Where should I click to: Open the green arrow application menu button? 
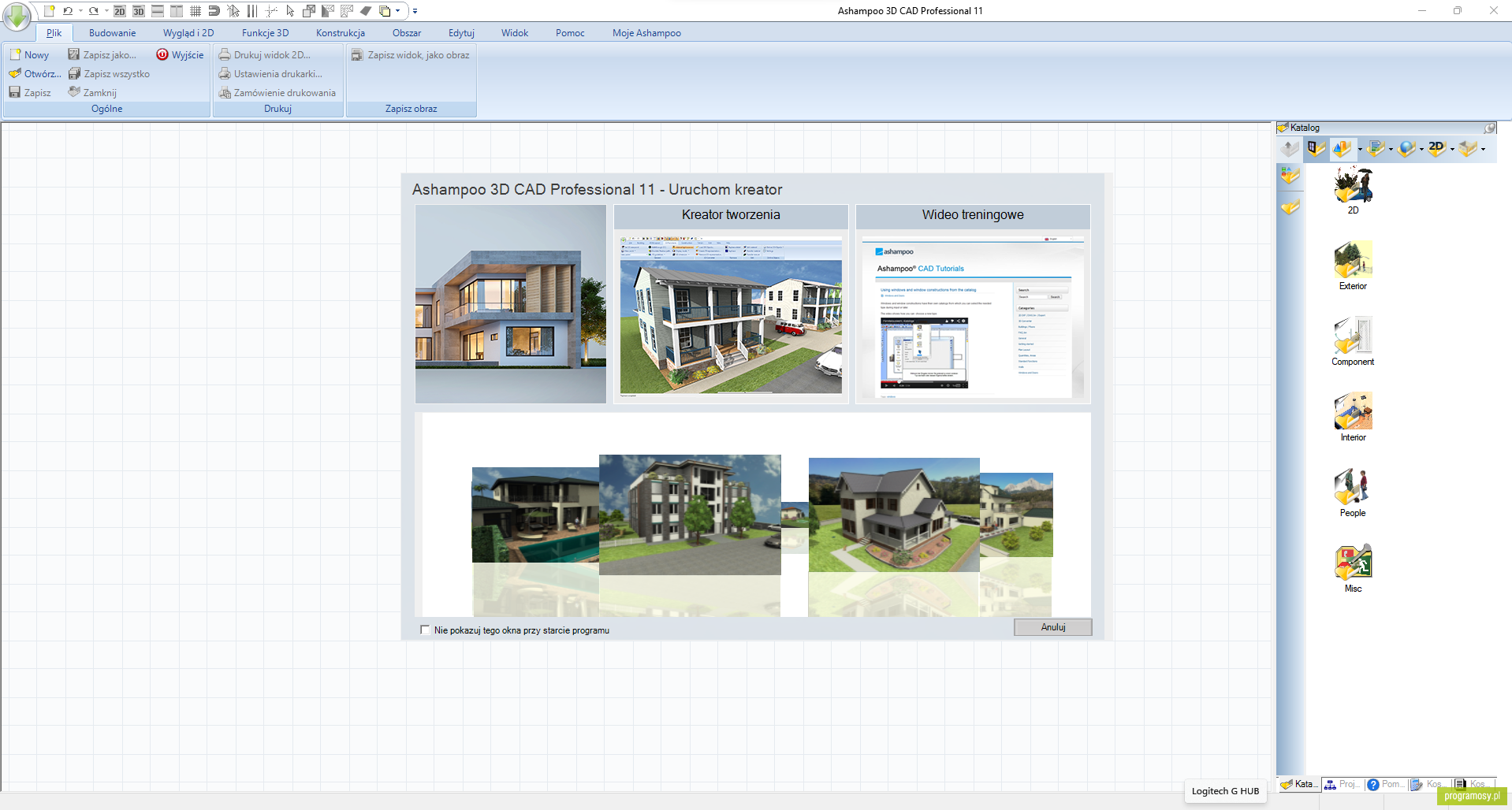17,15
